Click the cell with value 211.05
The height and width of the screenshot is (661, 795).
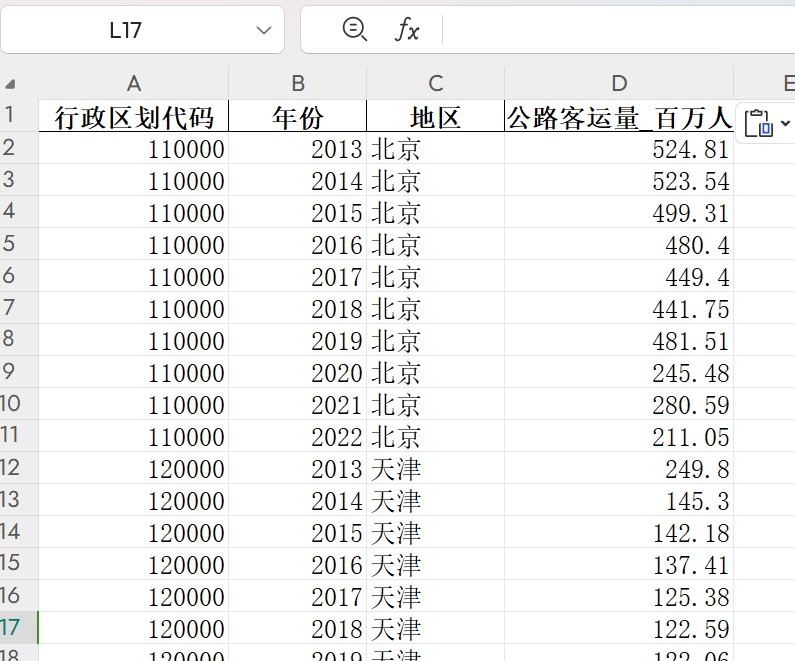pos(619,436)
